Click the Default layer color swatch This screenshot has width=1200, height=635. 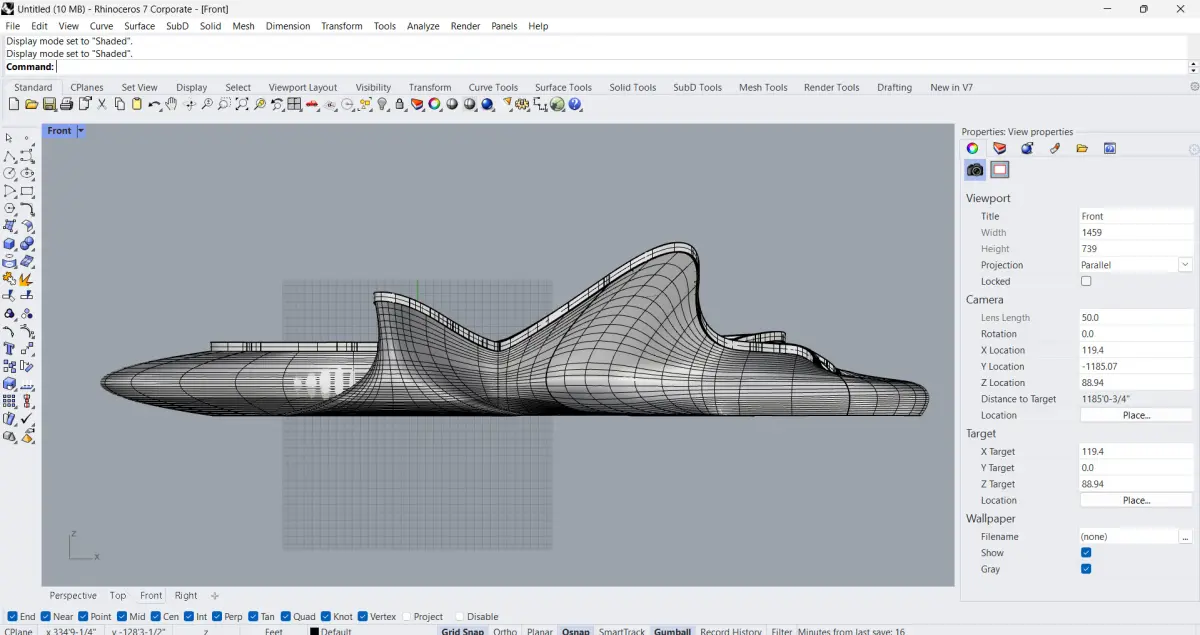[x=314, y=631]
